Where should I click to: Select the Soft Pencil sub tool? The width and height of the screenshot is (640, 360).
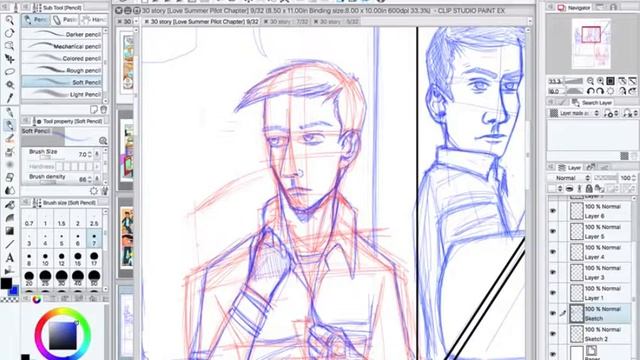[62, 82]
